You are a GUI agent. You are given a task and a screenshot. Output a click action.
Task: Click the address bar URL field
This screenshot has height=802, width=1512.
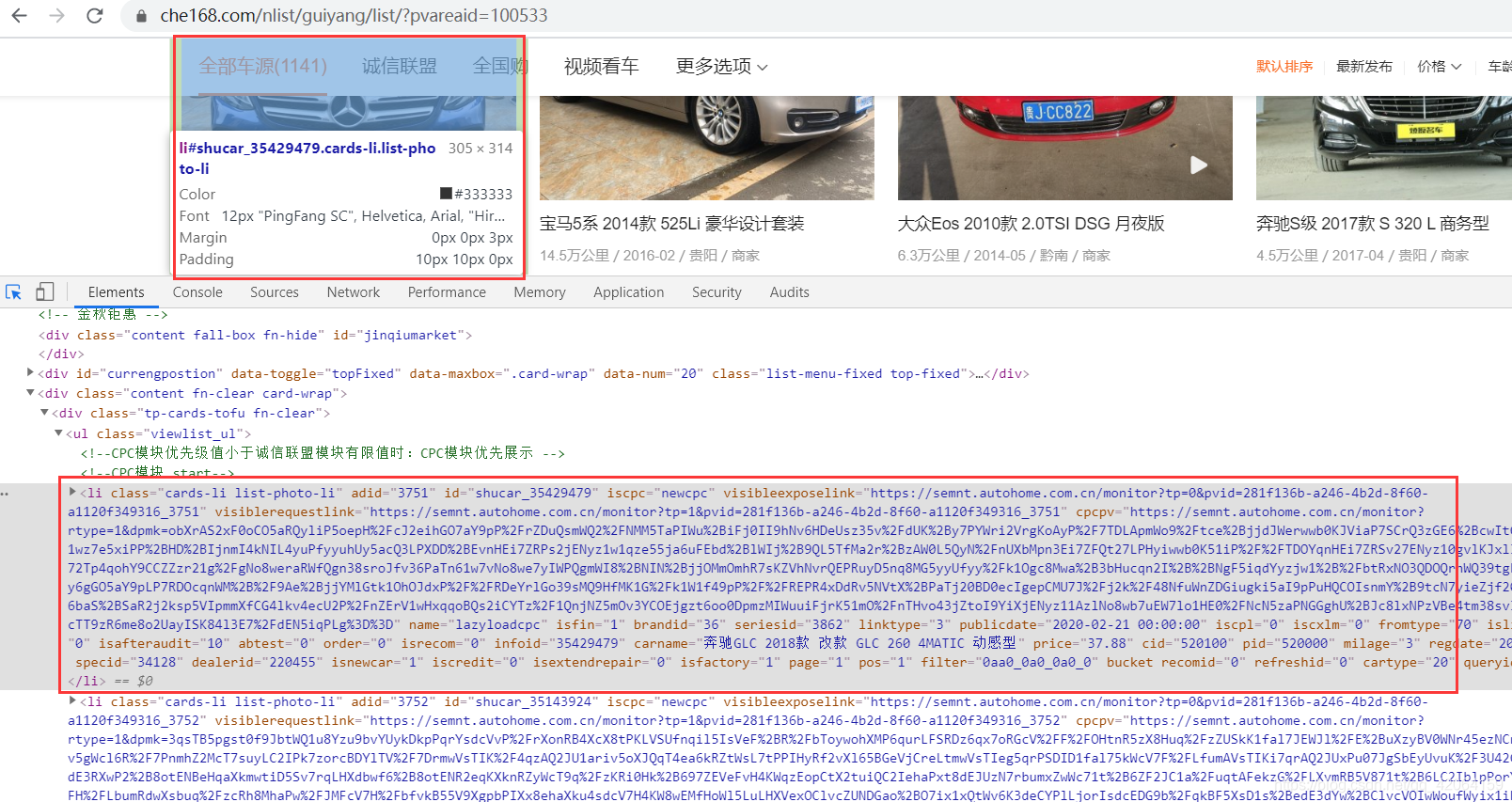pyautogui.click(x=354, y=16)
